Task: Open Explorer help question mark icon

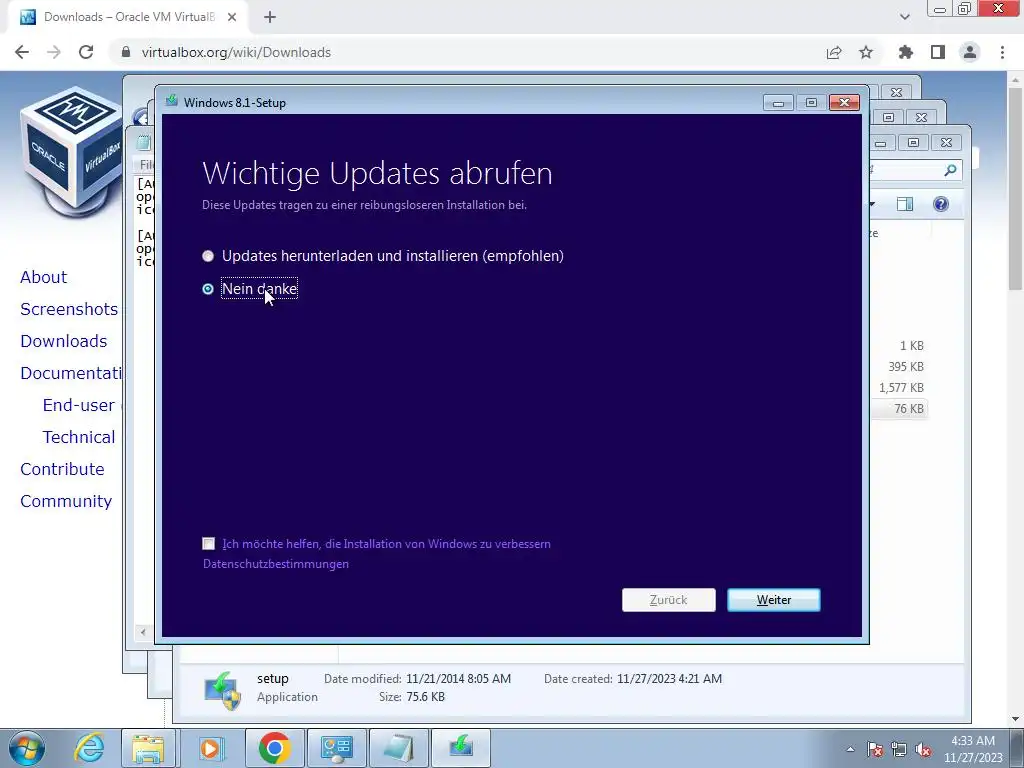Action: tap(940, 204)
